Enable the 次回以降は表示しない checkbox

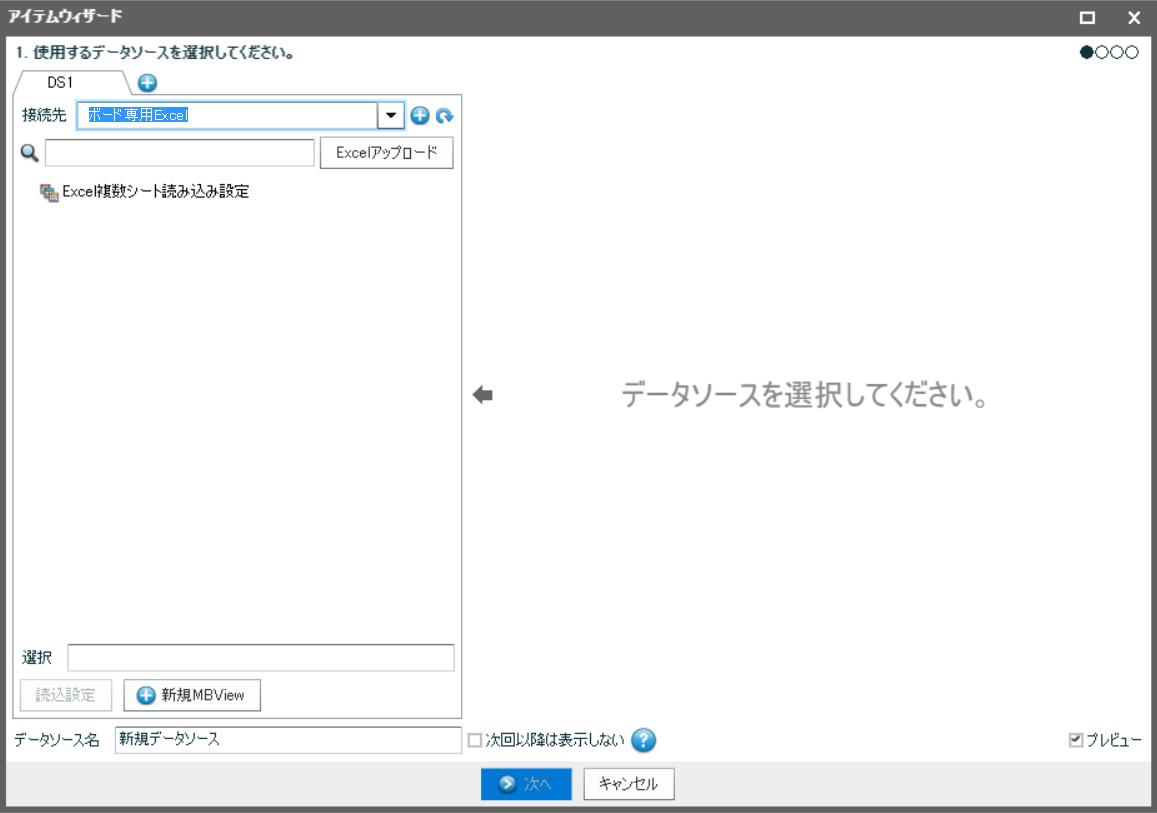click(475, 740)
